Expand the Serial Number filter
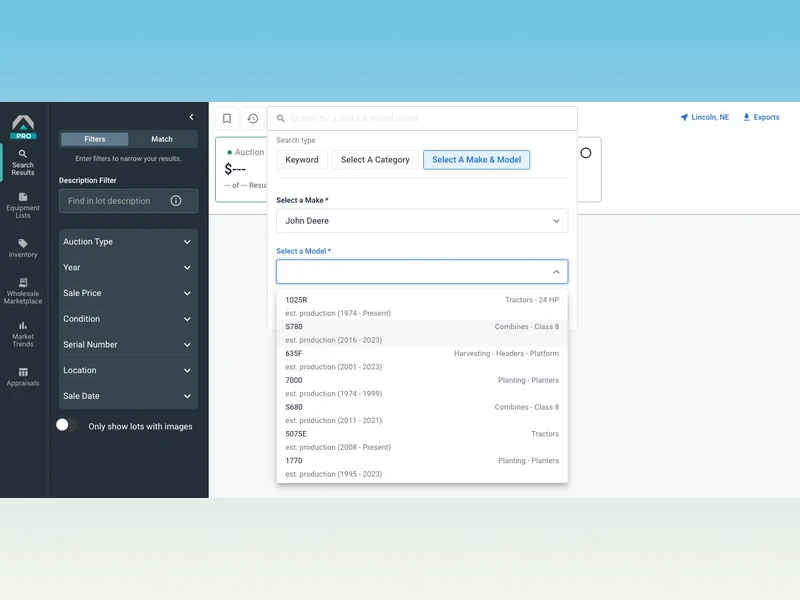Screen dimensions: 800x600 128,344
